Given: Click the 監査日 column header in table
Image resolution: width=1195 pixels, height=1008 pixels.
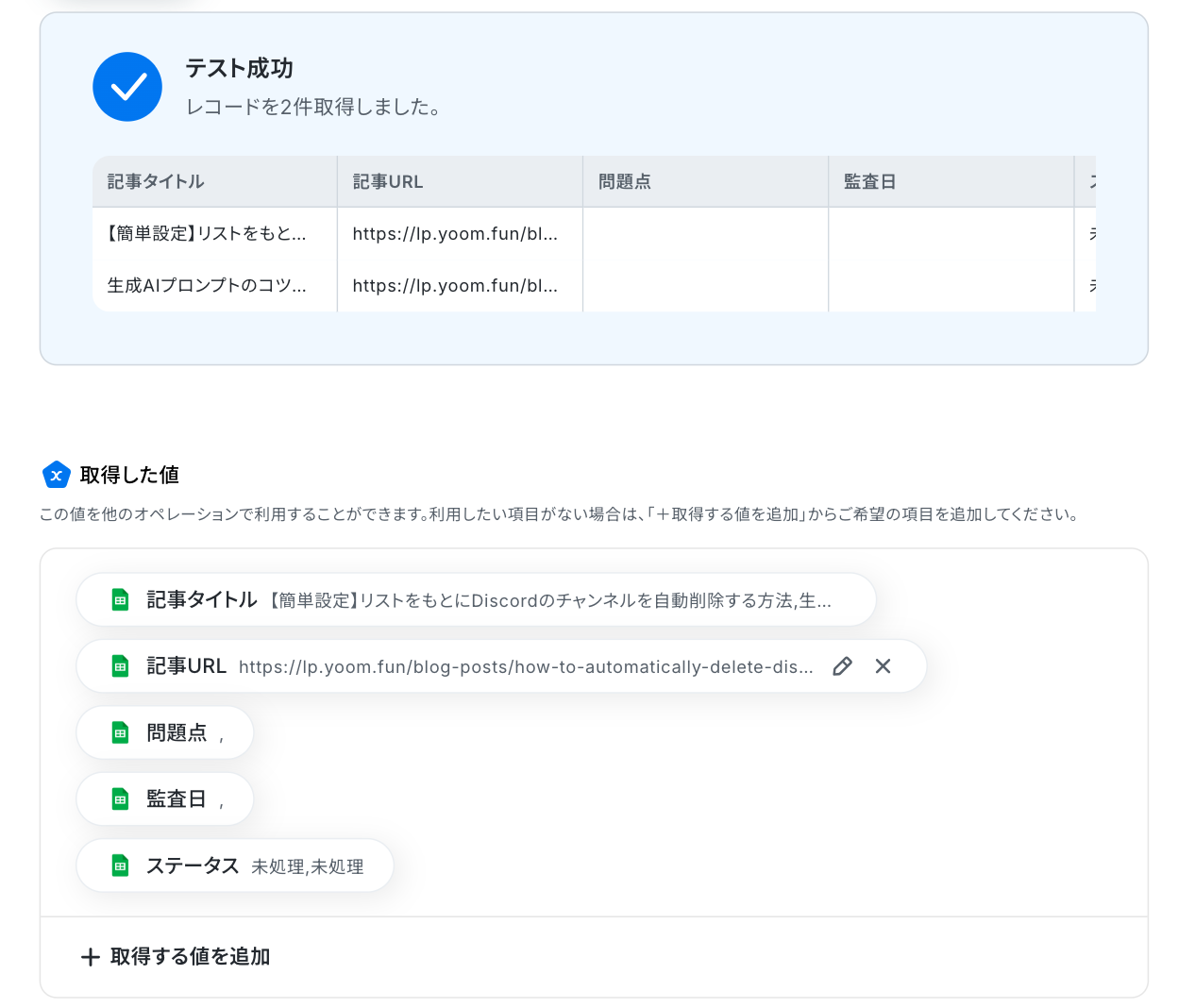Looking at the screenshot, I should coord(869,181).
